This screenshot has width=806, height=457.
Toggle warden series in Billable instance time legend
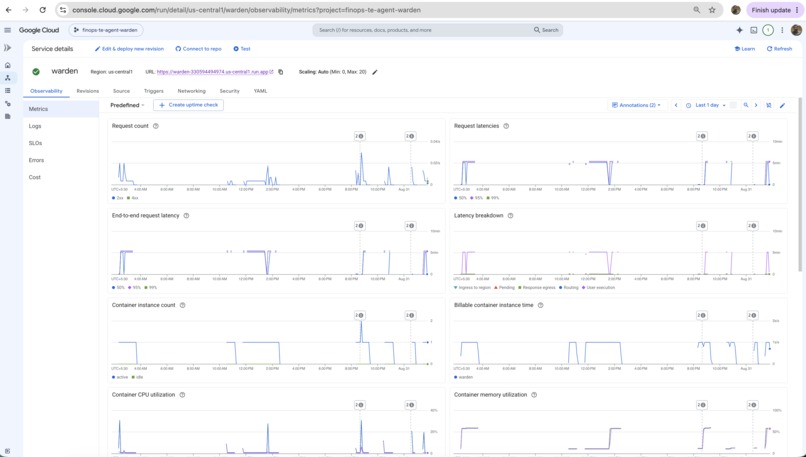click(x=464, y=377)
